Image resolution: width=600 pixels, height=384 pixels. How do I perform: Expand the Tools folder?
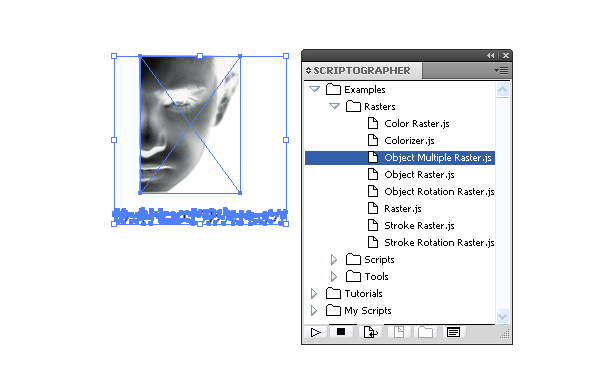[334, 276]
